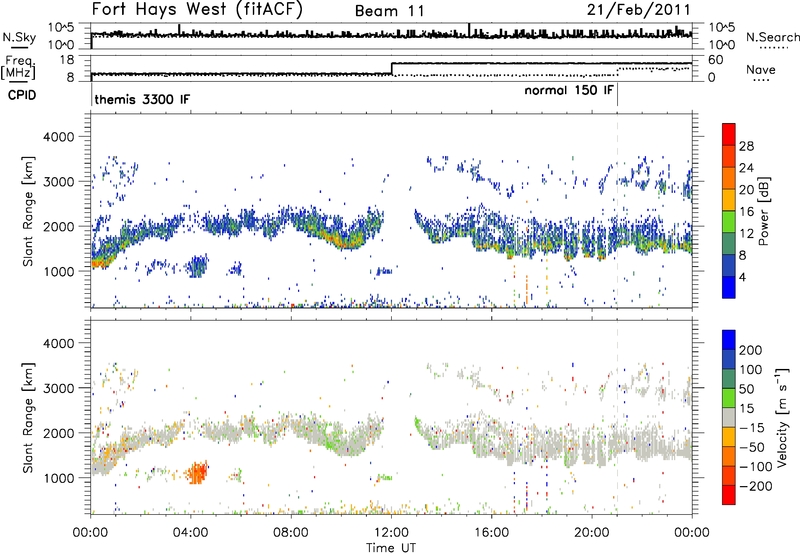Click the velocity colorbar value '-15'

(x=752, y=427)
